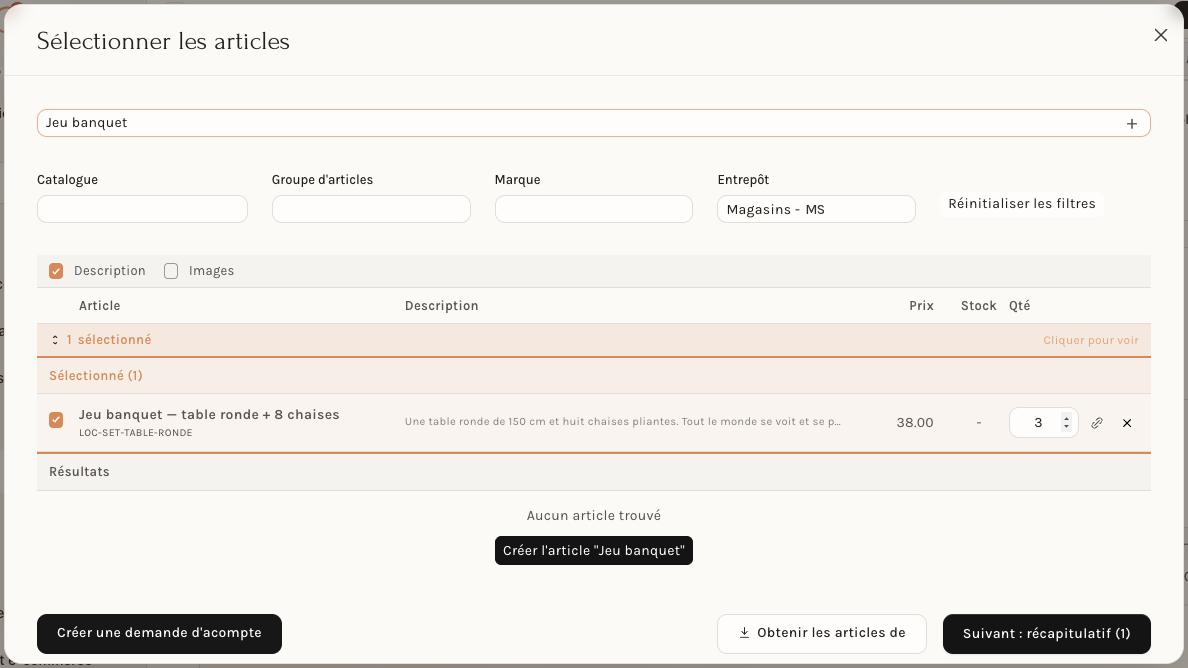The image size is (1188, 668).
Task: Click the quantity stepper arrows
Action: point(1066,423)
